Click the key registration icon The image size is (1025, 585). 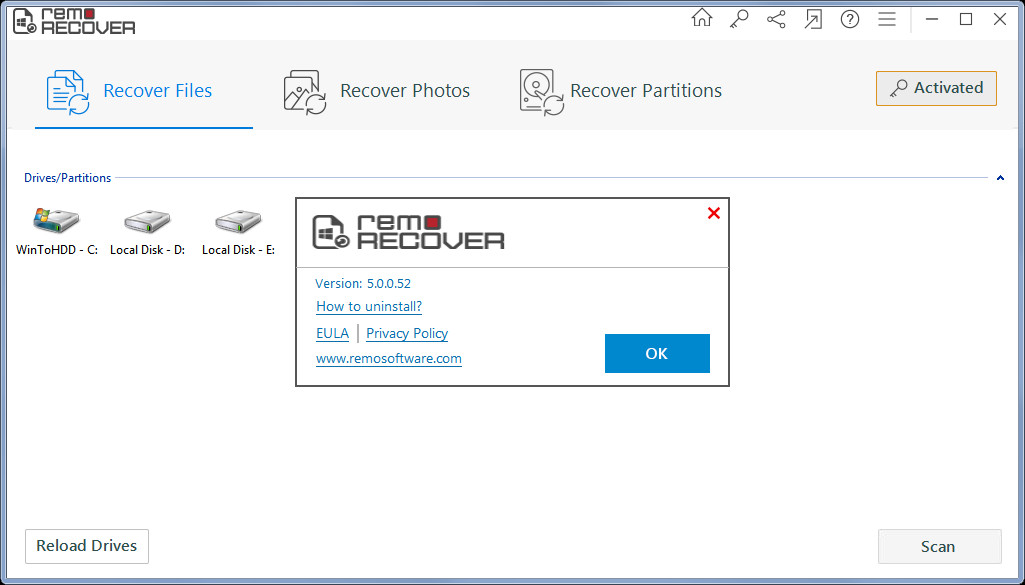pyautogui.click(x=739, y=20)
